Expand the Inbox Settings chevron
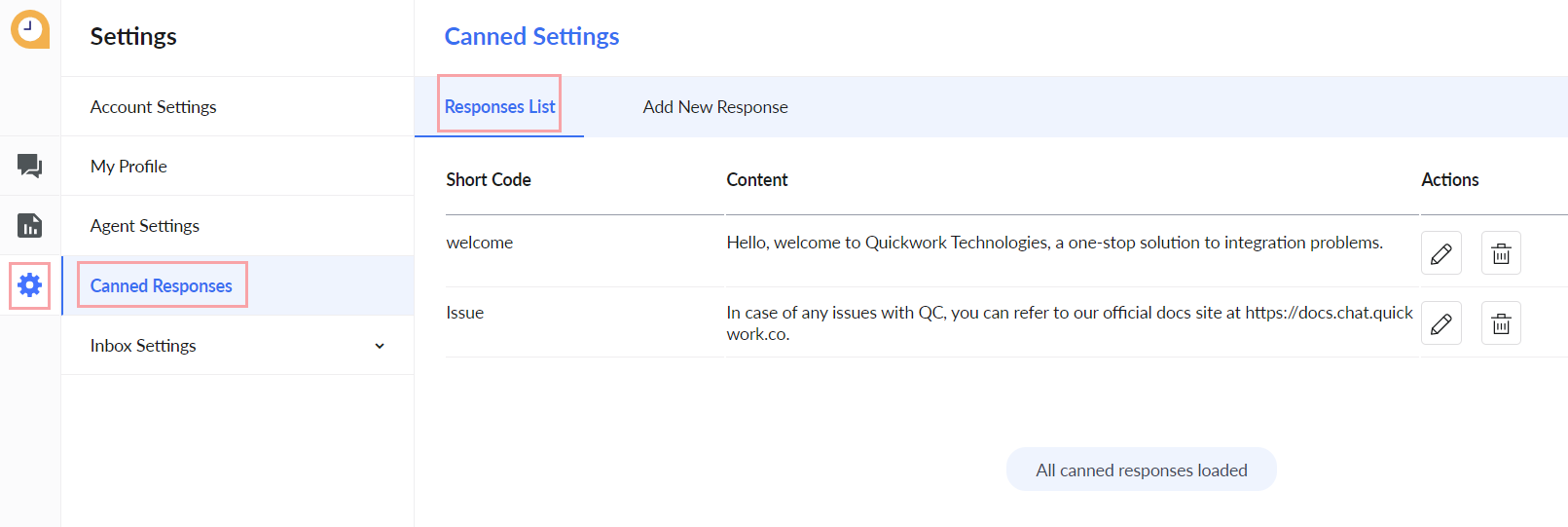 pyautogui.click(x=380, y=346)
